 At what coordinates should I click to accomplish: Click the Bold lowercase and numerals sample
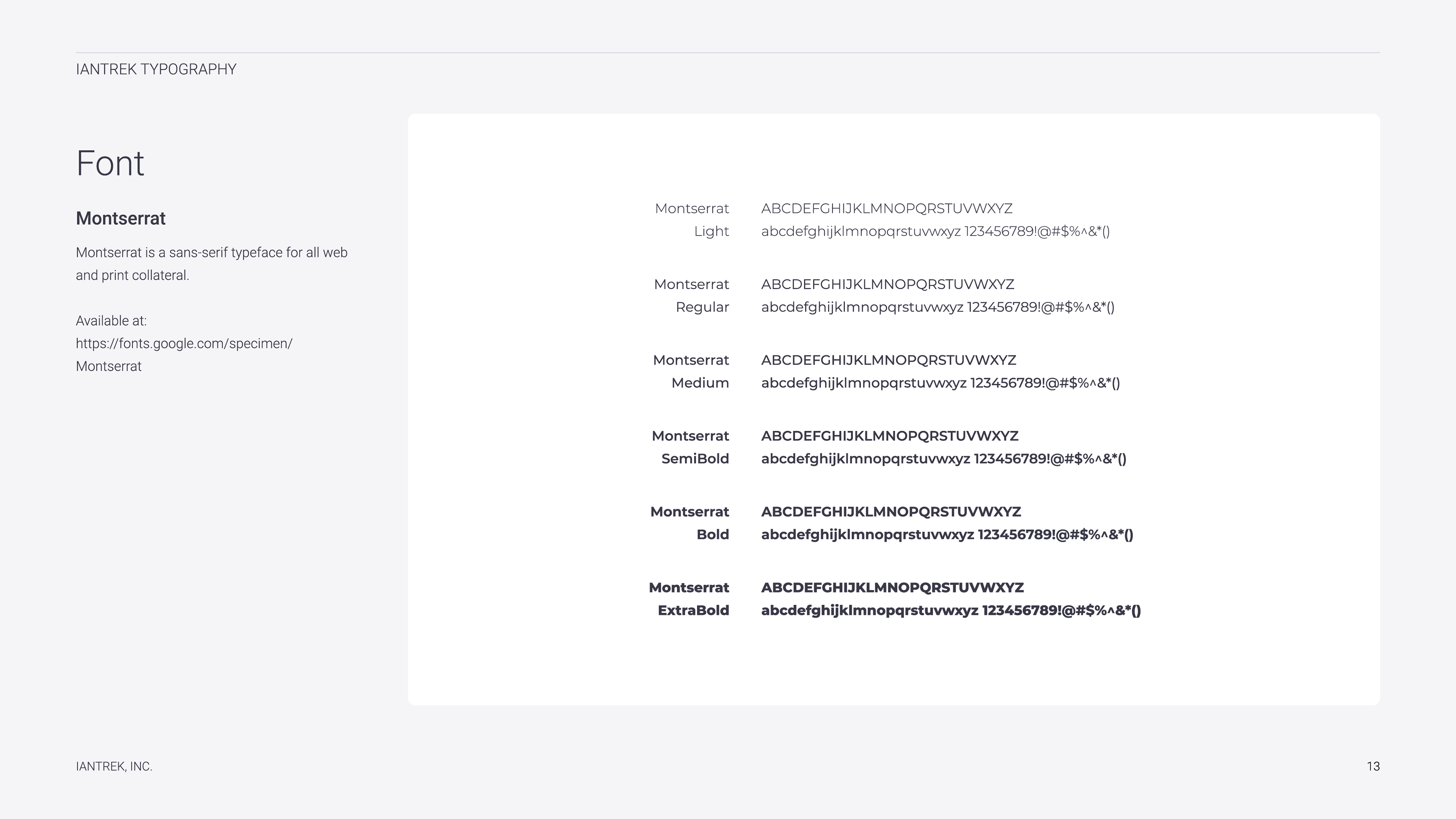click(947, 534)
